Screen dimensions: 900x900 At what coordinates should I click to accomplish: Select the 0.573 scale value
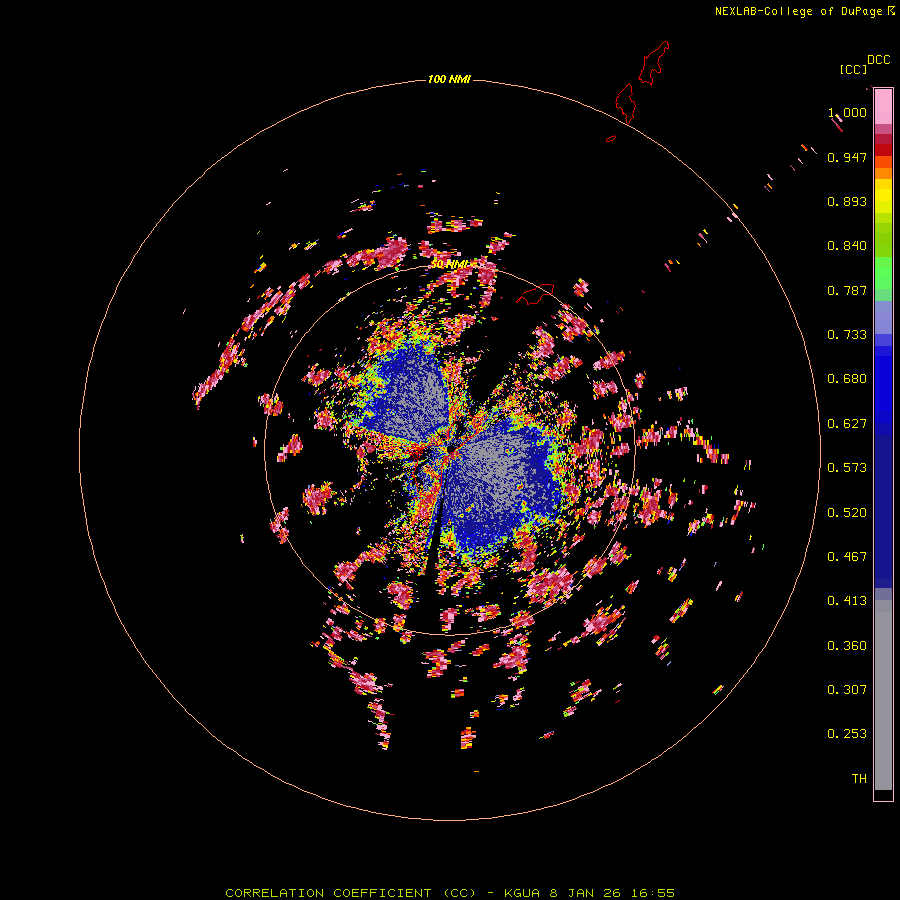847,468
